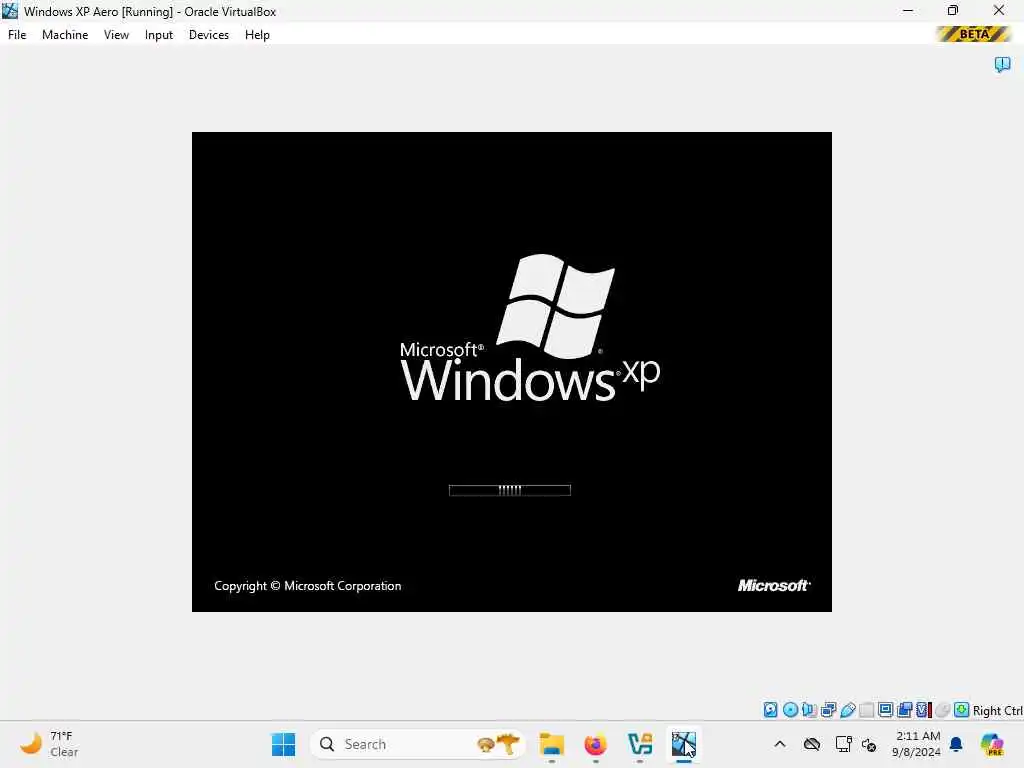Click the virtualization features V indicator icon
1024x768 pixels.
click(923, 710)
